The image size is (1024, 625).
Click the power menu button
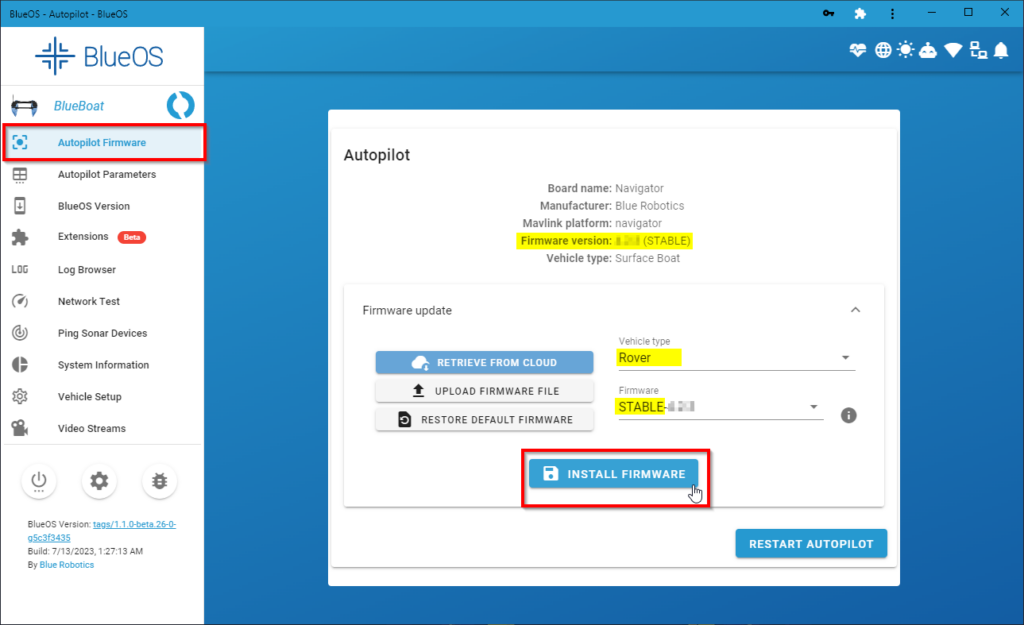click(x=39, y=481)
